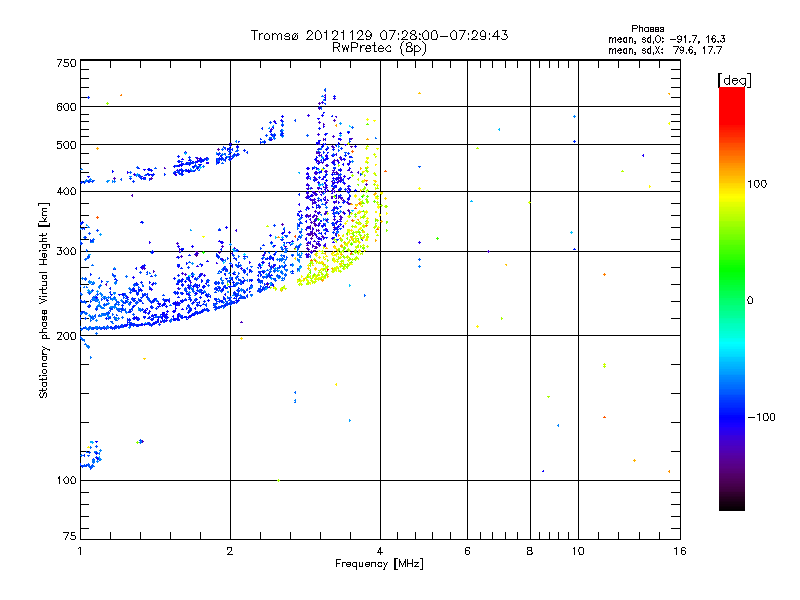The width and height of the screenshot is (800, 600).
Task: Pick the blue colorbar area near -100
Action: click(x=732, y=415)
